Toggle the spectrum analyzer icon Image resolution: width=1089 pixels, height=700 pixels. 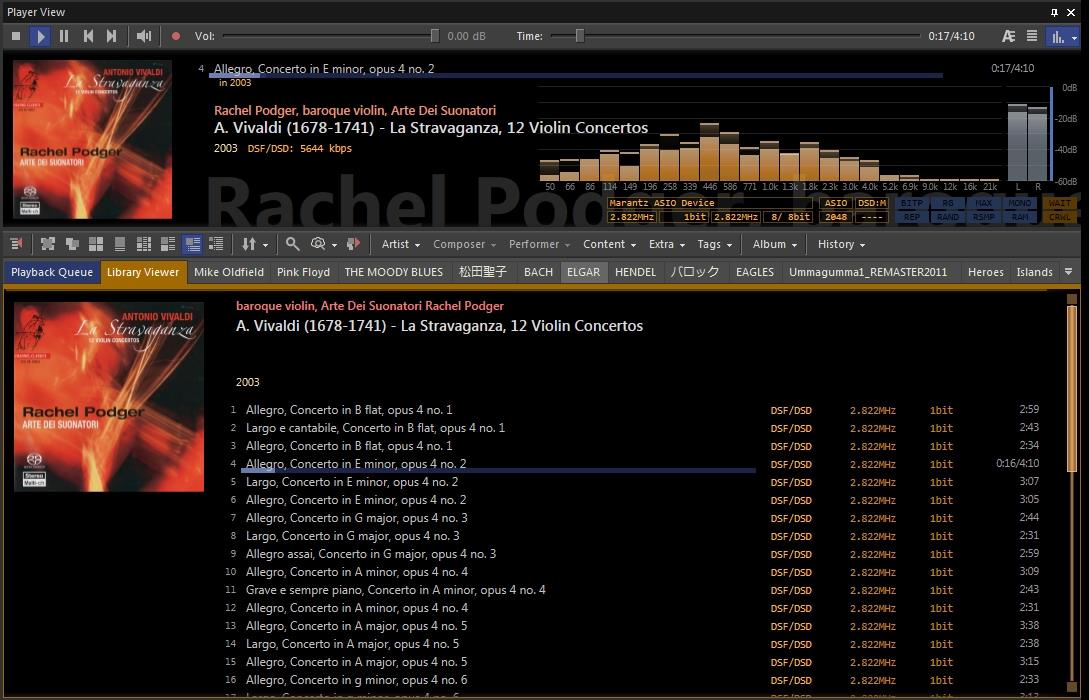tap(1057, 36)
